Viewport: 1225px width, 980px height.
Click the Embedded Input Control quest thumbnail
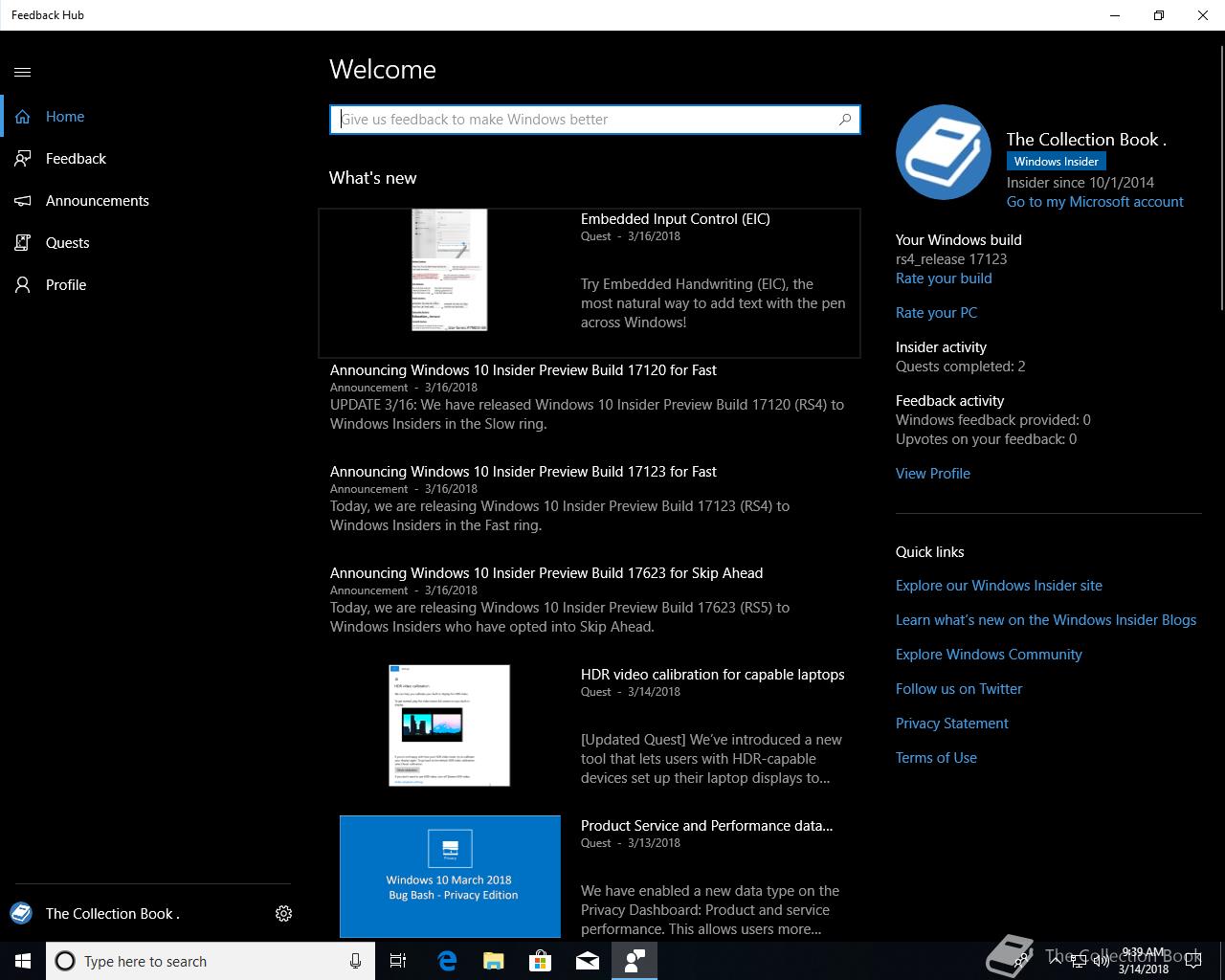click(x=450, y=270)
